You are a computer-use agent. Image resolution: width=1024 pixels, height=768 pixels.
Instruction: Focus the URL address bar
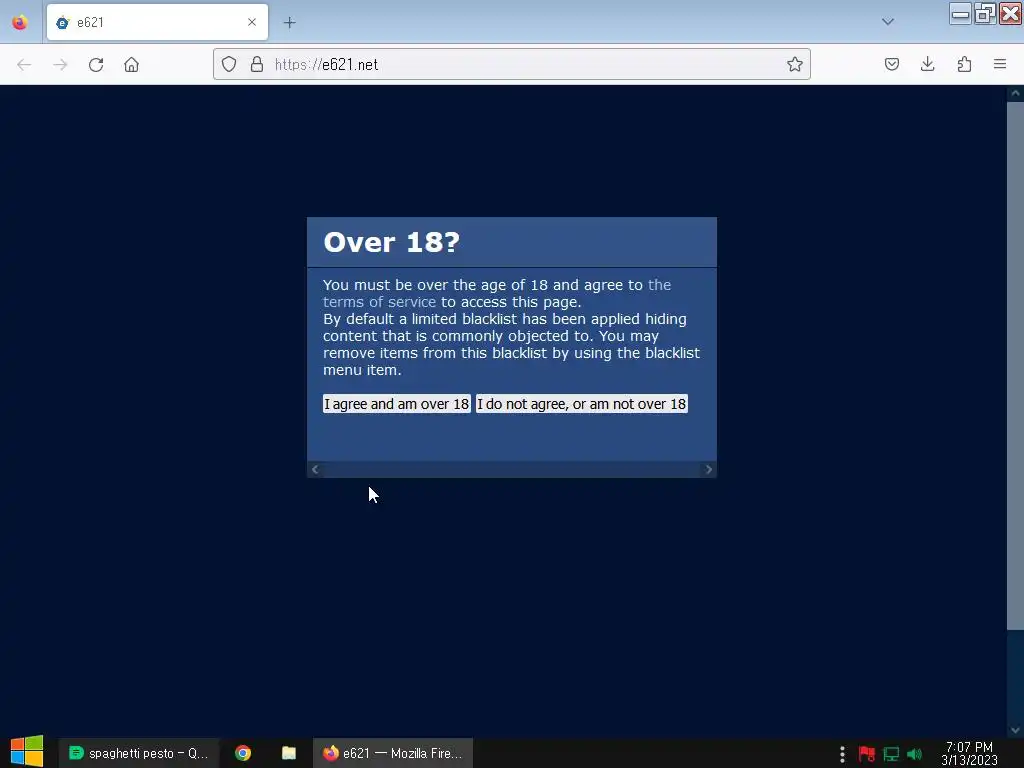pyautogui.click(x=512, y=64)
